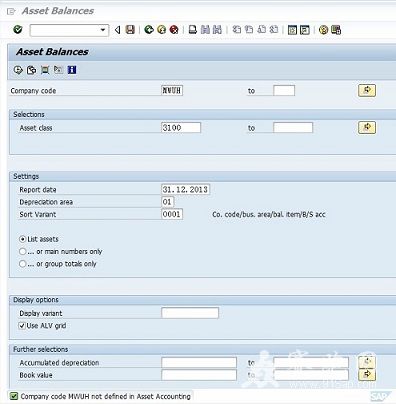Click the Customize Local Layout icon
The width and height of the screenshot is (396, 404).
(336, 30)
